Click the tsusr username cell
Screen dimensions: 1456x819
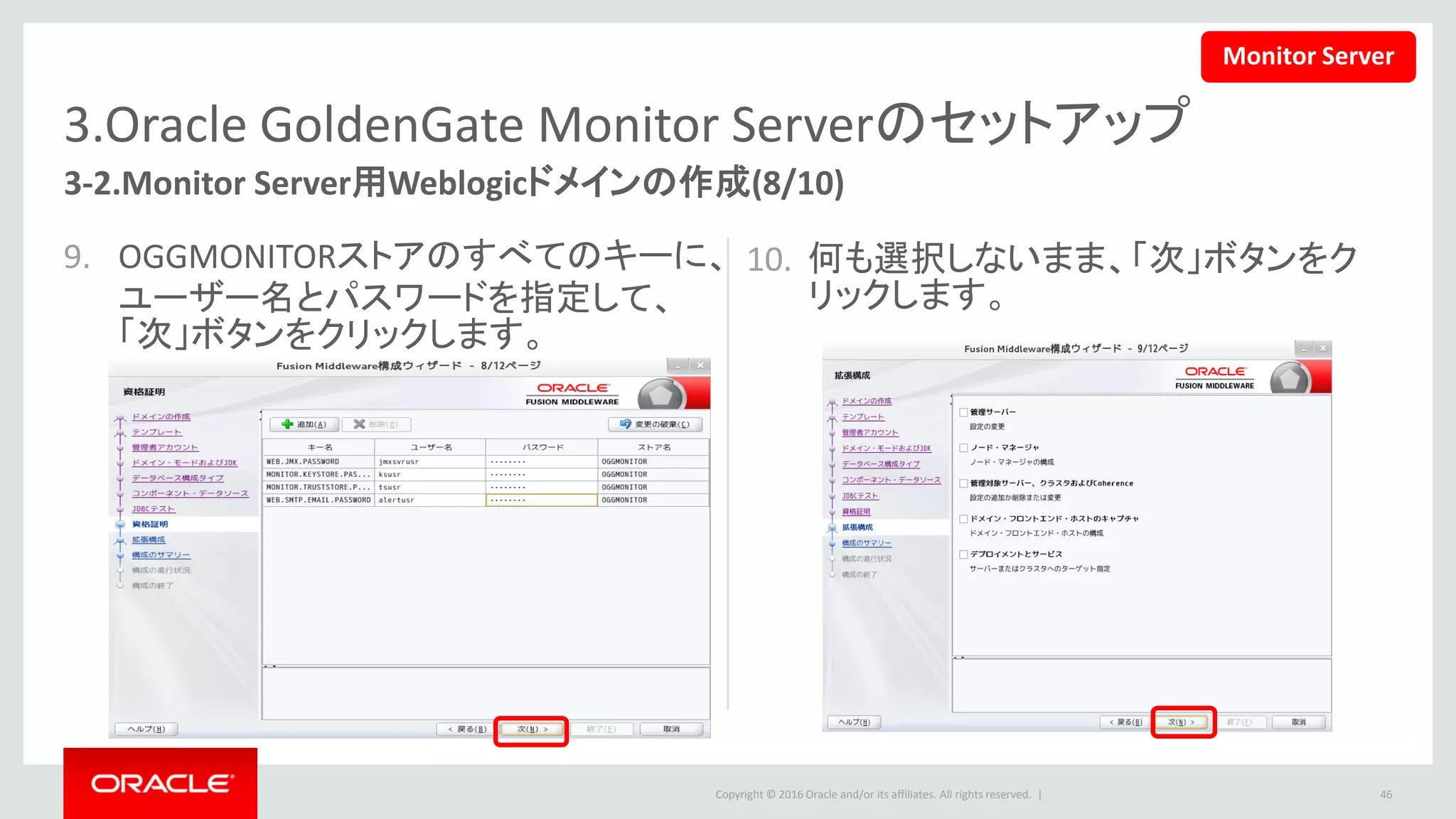[x=431, y=487]
